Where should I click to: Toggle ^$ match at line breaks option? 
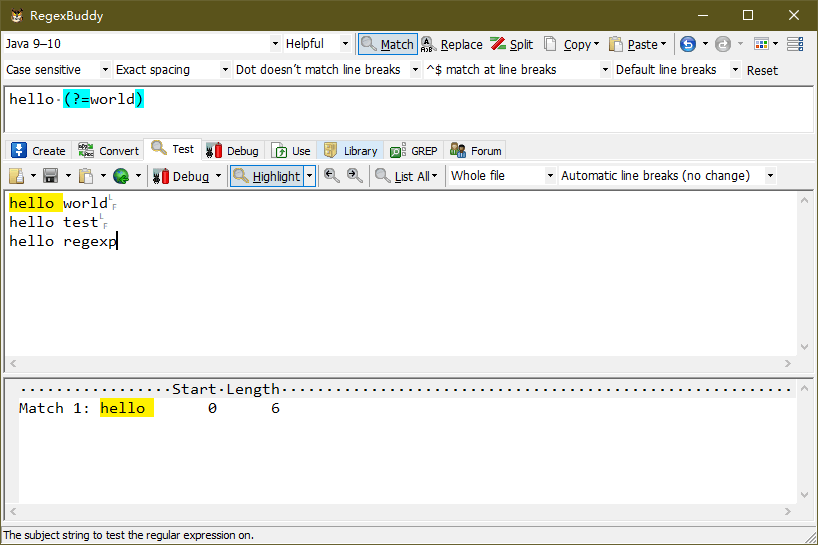pyautogui.click(x=518, y=69)
